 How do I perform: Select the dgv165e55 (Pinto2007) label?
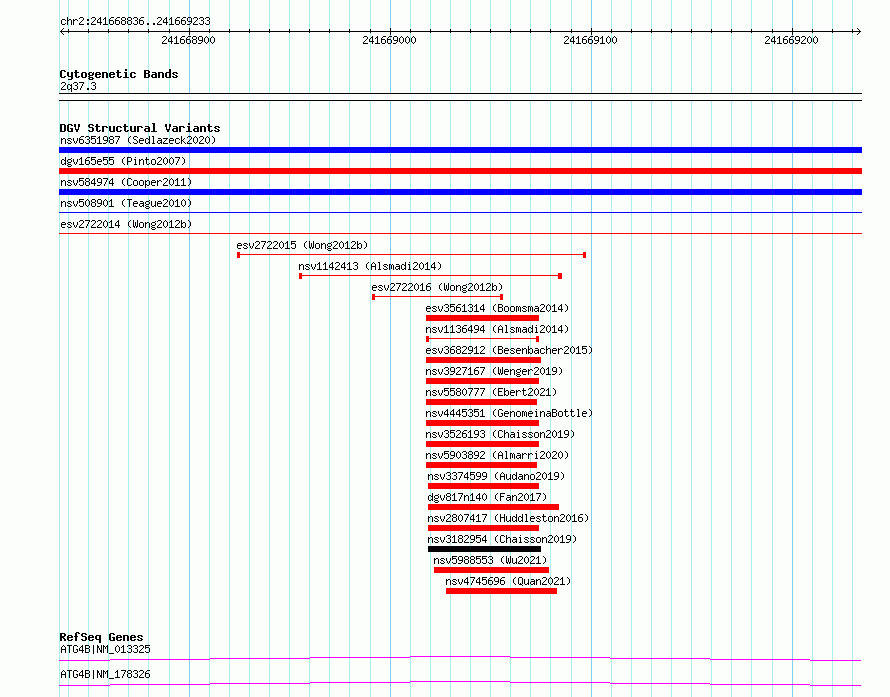[x=123, y=161]
